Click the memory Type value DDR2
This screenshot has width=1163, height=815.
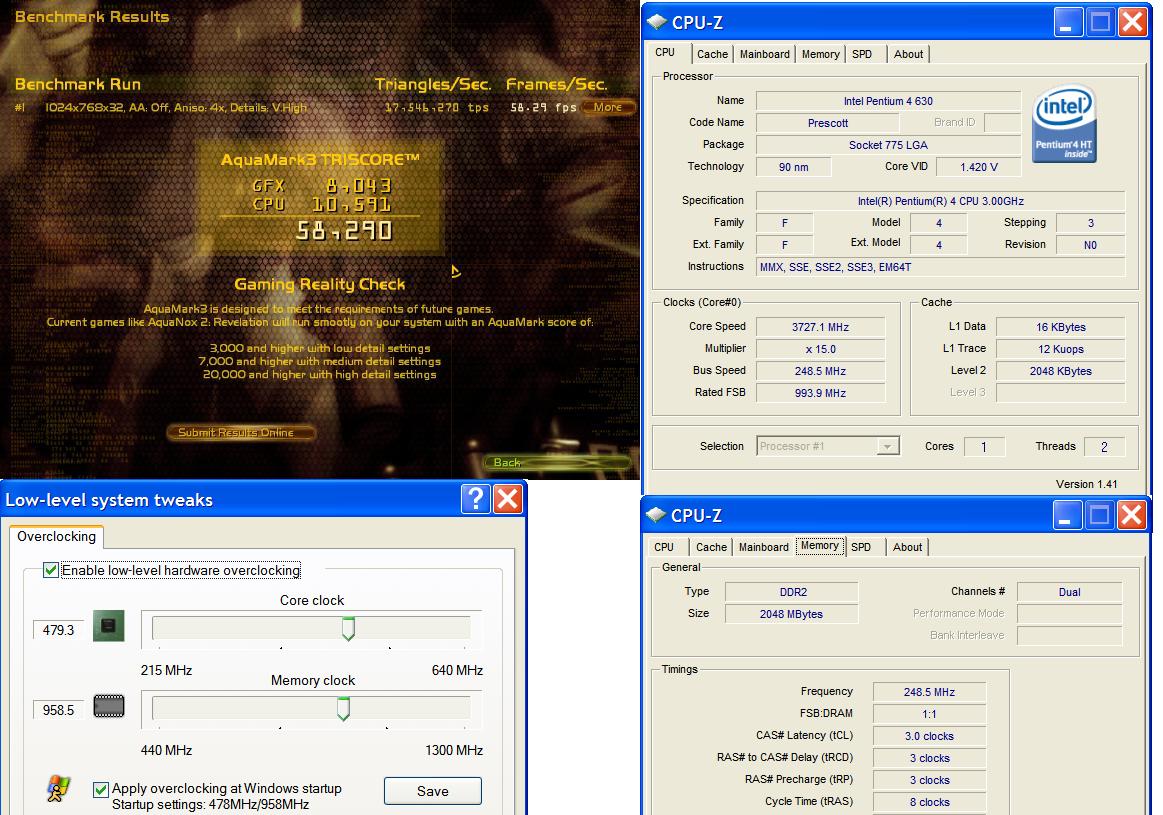pos(791,592)
